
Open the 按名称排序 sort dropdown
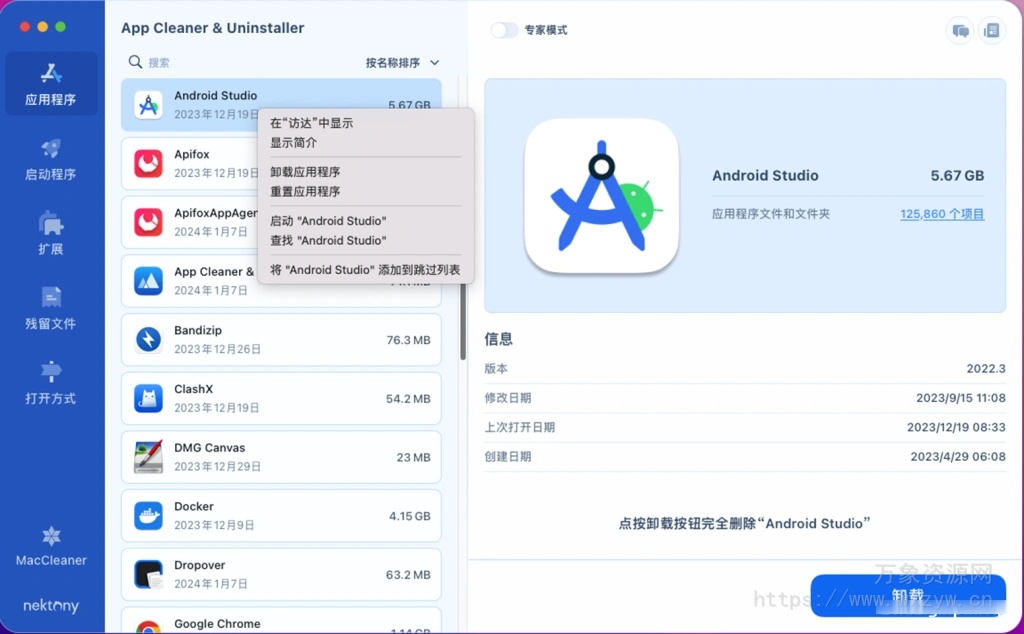coord(402,63)
